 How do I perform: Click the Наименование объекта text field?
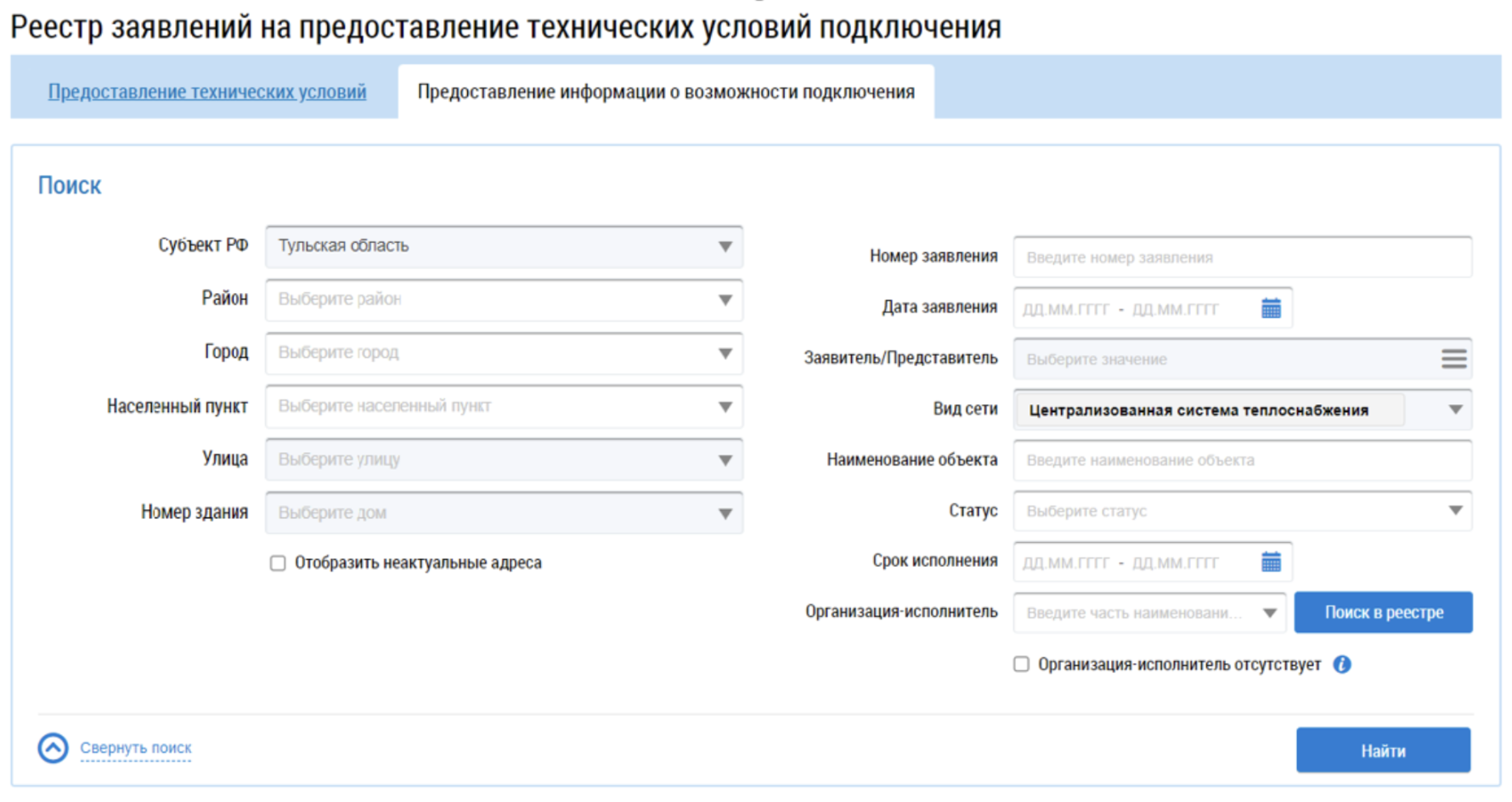1241,460
